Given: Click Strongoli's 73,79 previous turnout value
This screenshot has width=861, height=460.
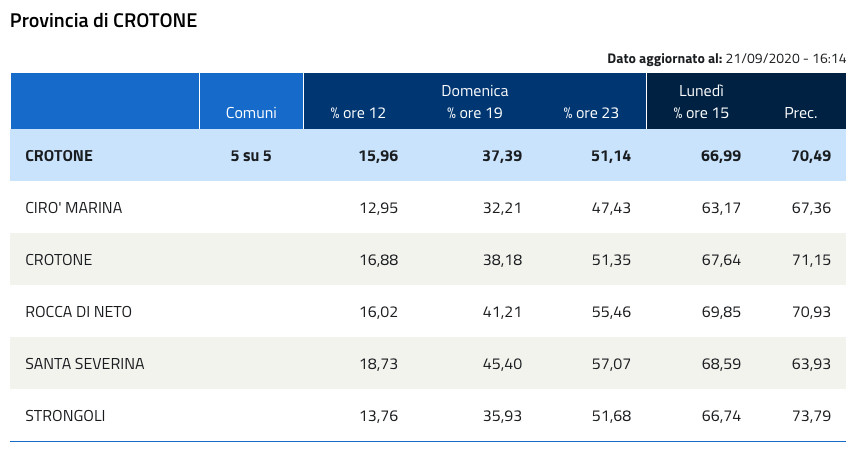Looking at the screenshot, I should coord(810,416).
